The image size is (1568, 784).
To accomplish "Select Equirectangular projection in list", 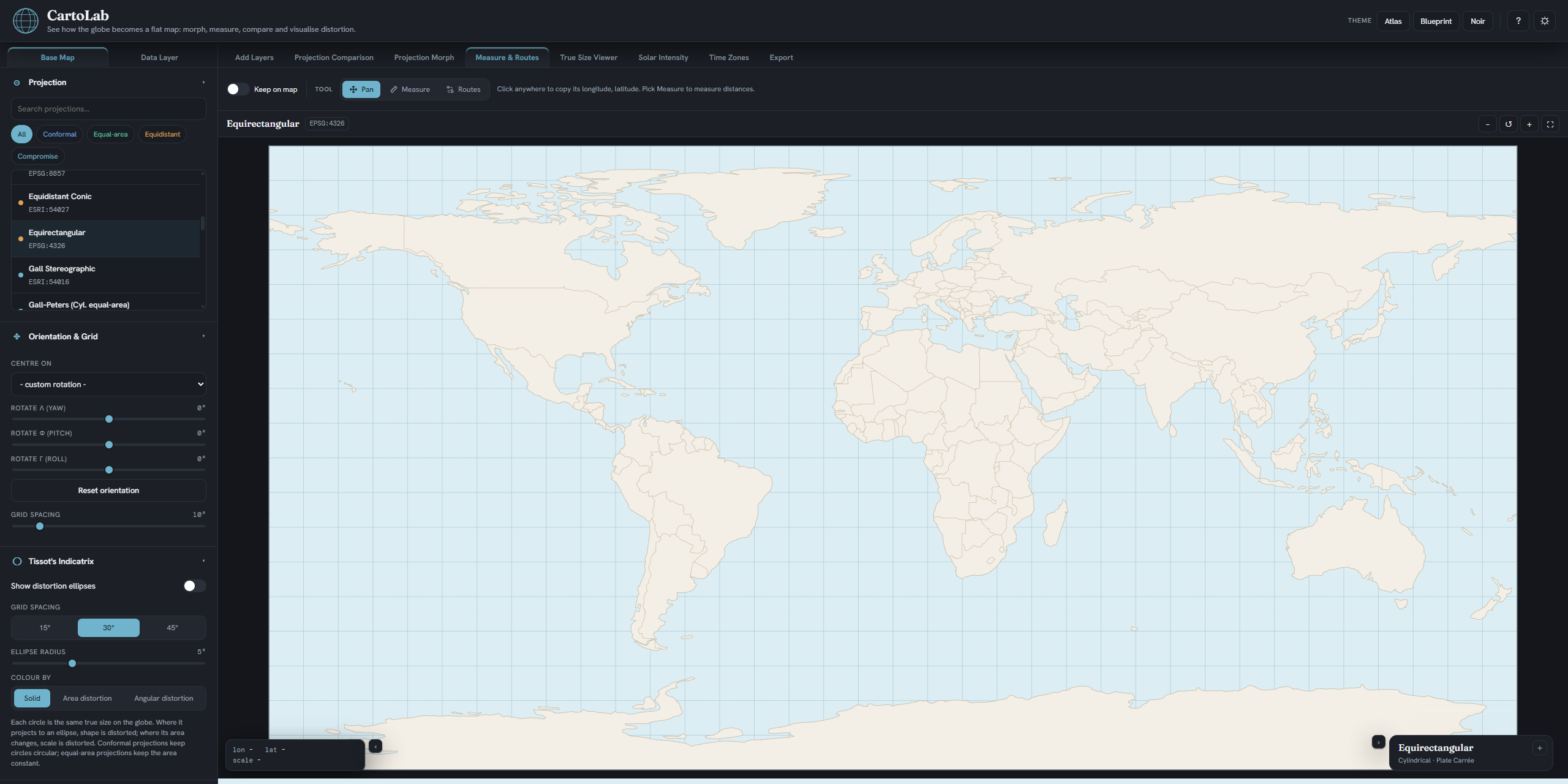I will point(105,239).
